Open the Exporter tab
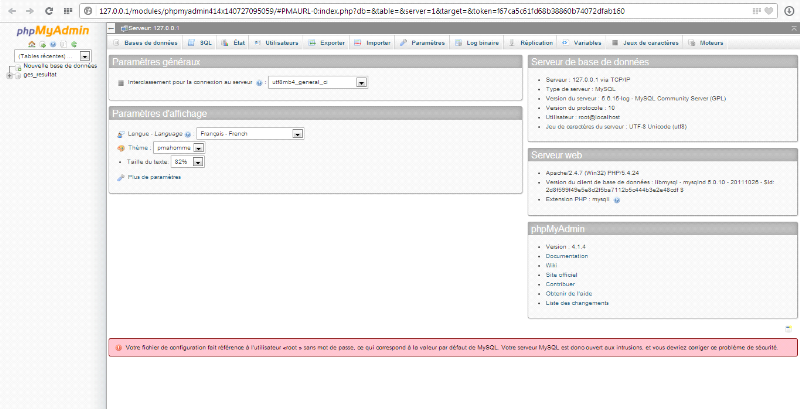This screenshot has width=800, height=409. (327, 43)
